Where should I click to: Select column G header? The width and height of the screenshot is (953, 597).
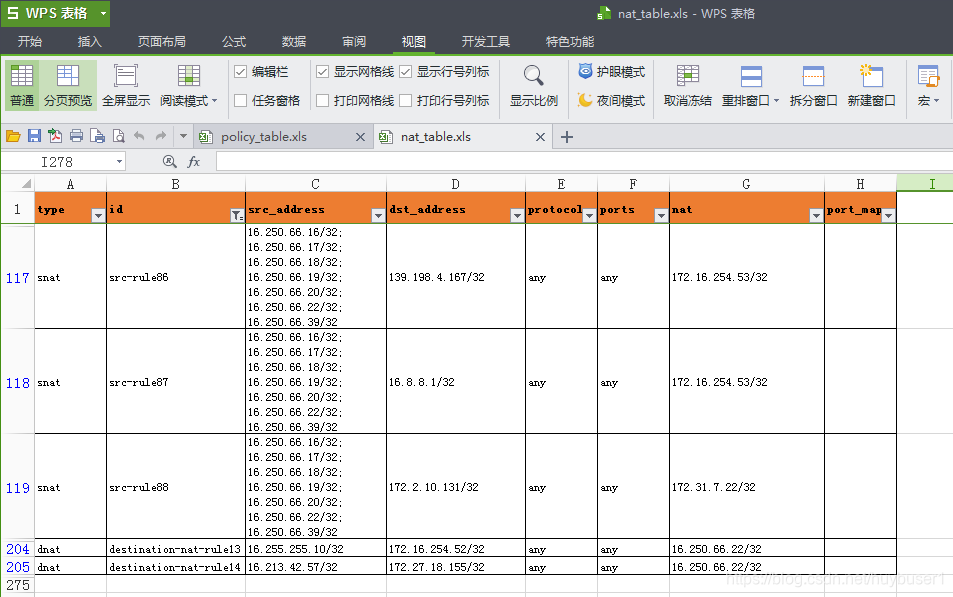(x=746, y=184)
